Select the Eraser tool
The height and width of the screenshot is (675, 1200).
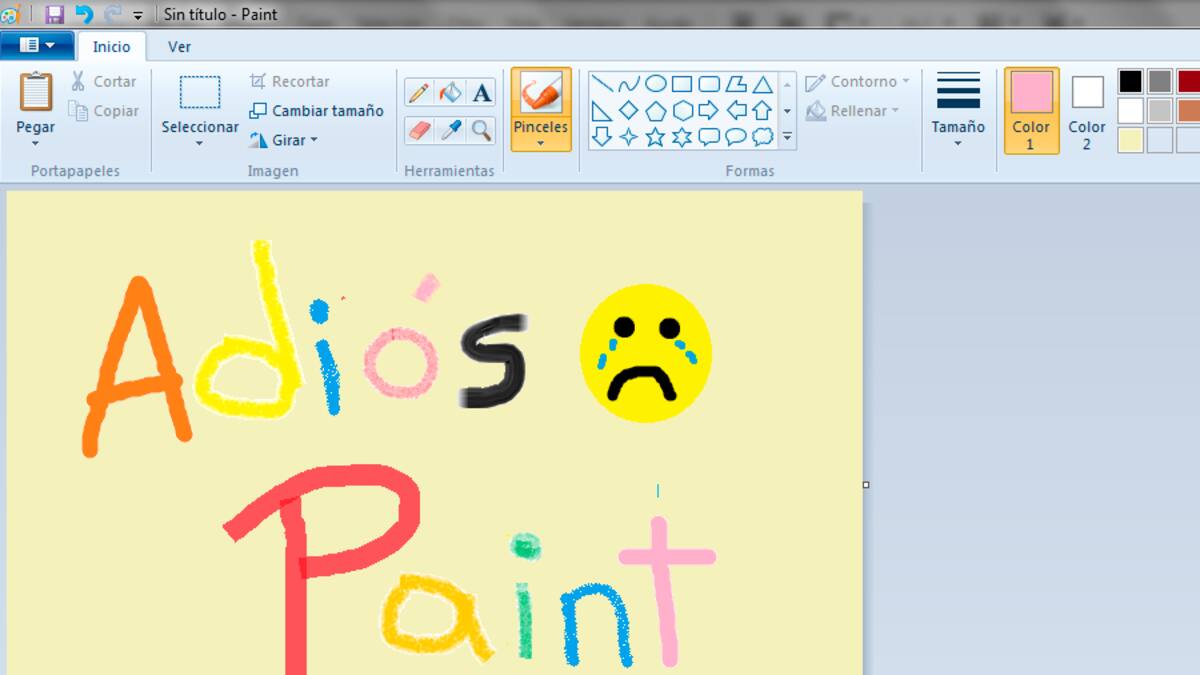click(419, 130)
